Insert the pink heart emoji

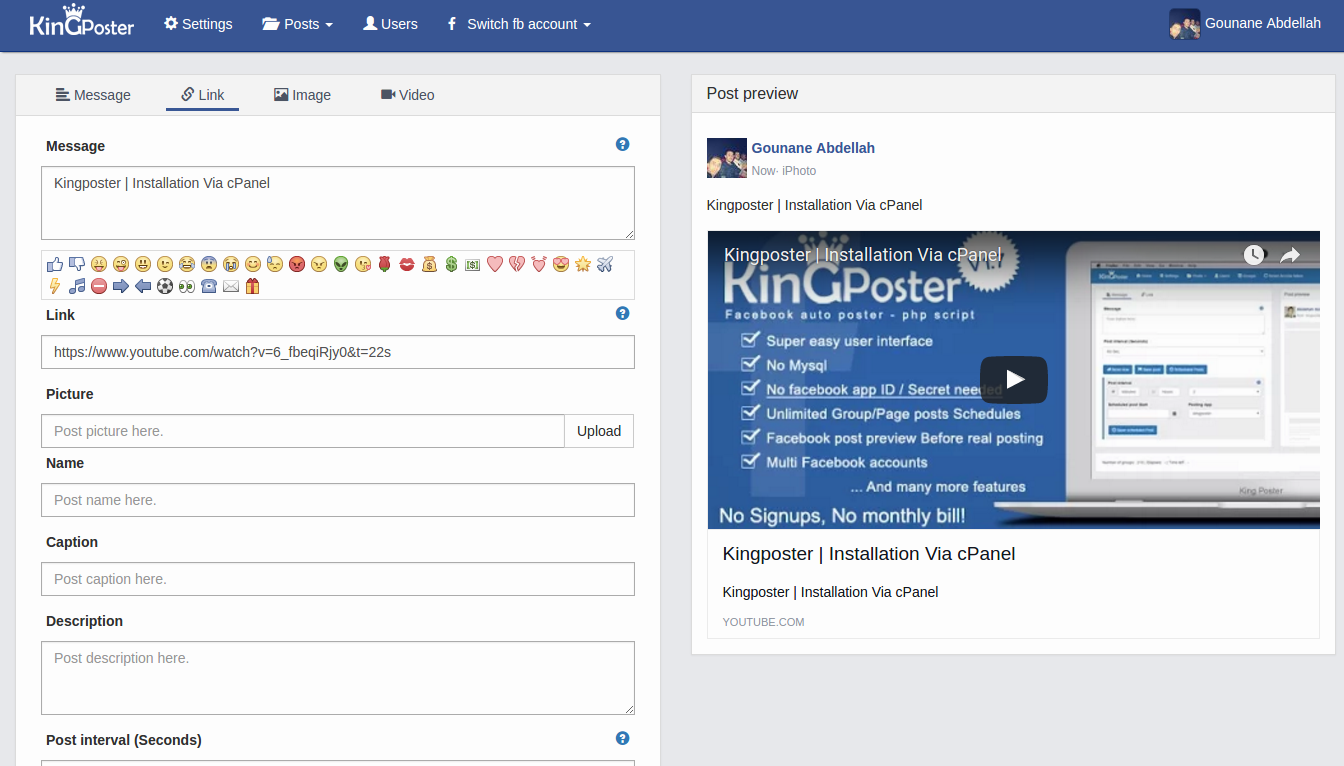coord(495,264)
